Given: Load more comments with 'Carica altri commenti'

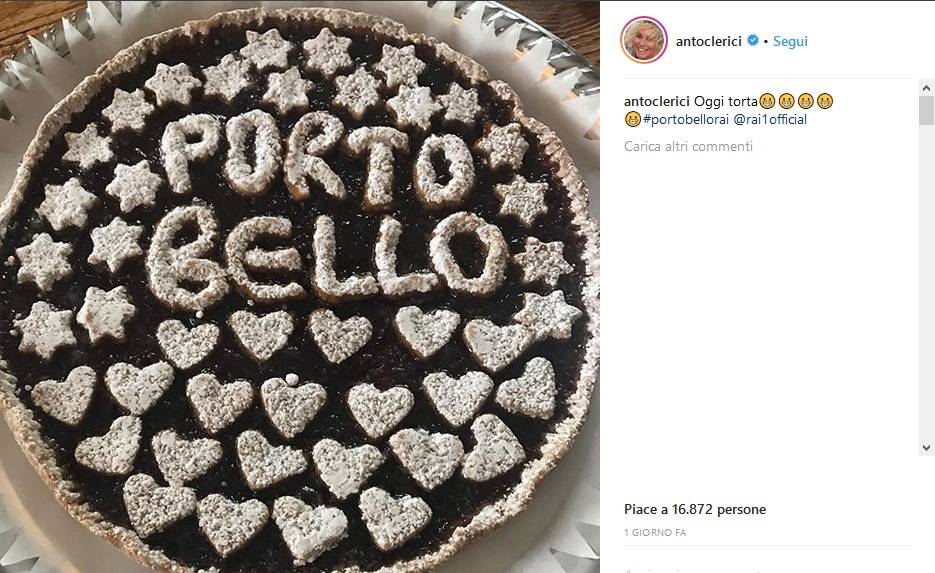Looking at the screenshot, I should [x=688, y=146].
